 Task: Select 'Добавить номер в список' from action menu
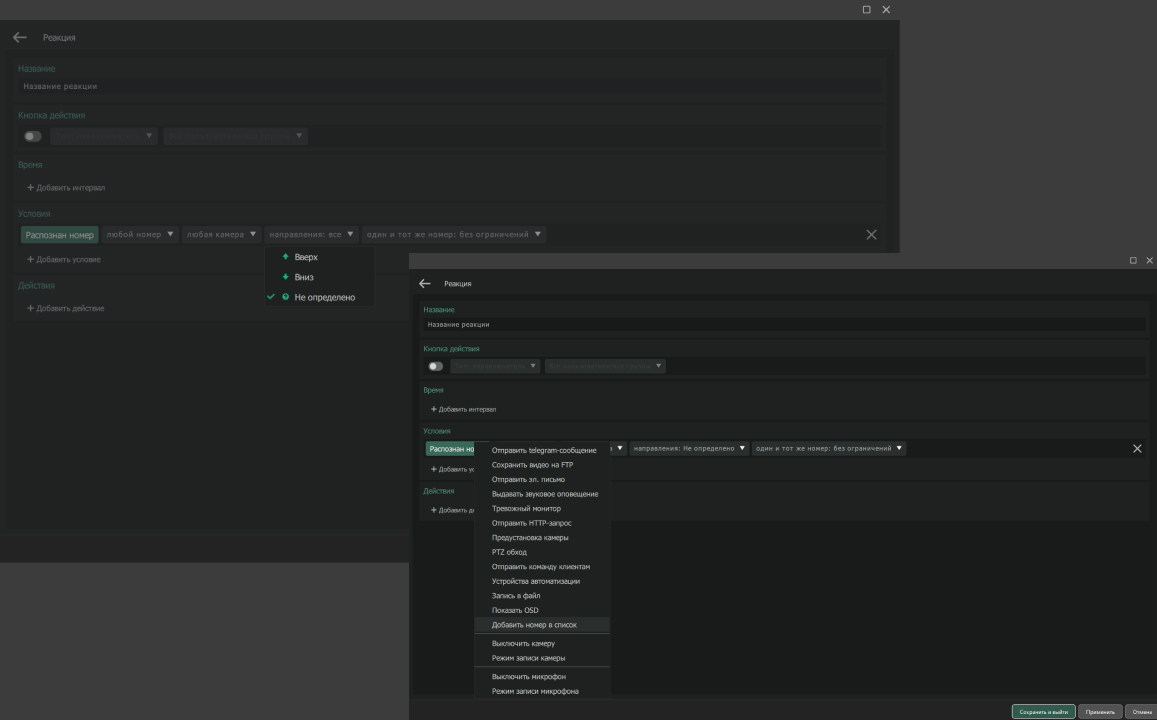coord(534,625)
